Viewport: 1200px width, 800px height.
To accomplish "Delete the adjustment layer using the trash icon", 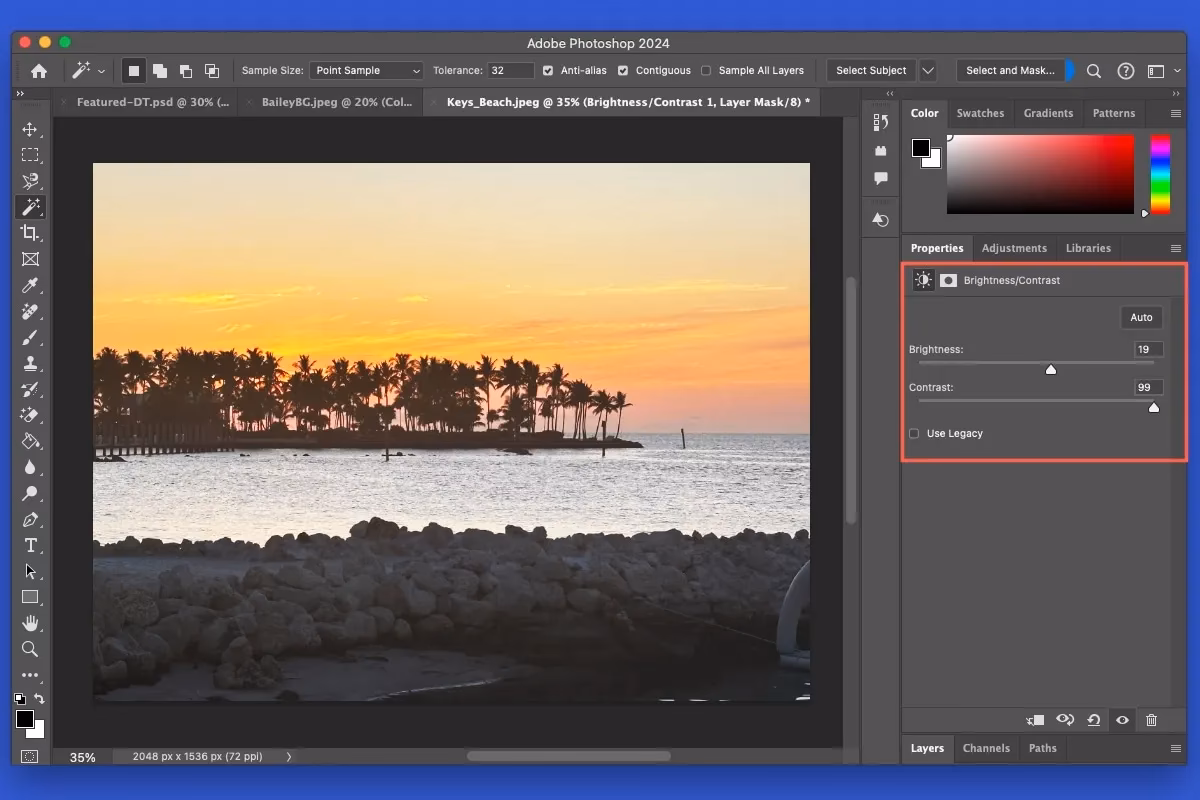I will pyautogui.click(x=1151, y=720).
